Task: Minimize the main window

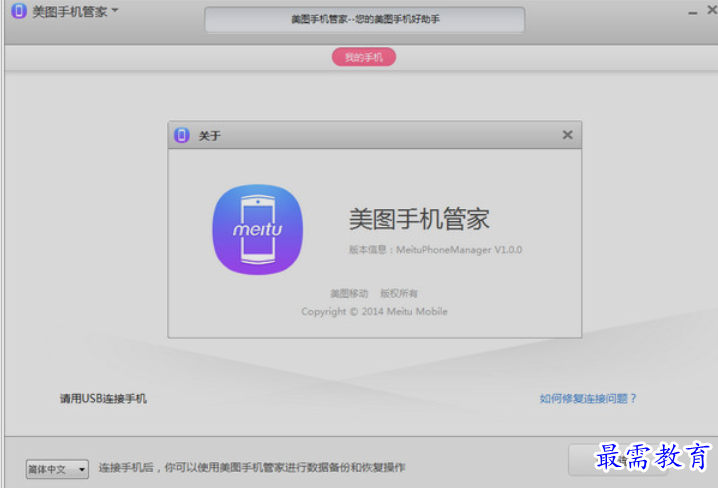Action: click(693, 13)
